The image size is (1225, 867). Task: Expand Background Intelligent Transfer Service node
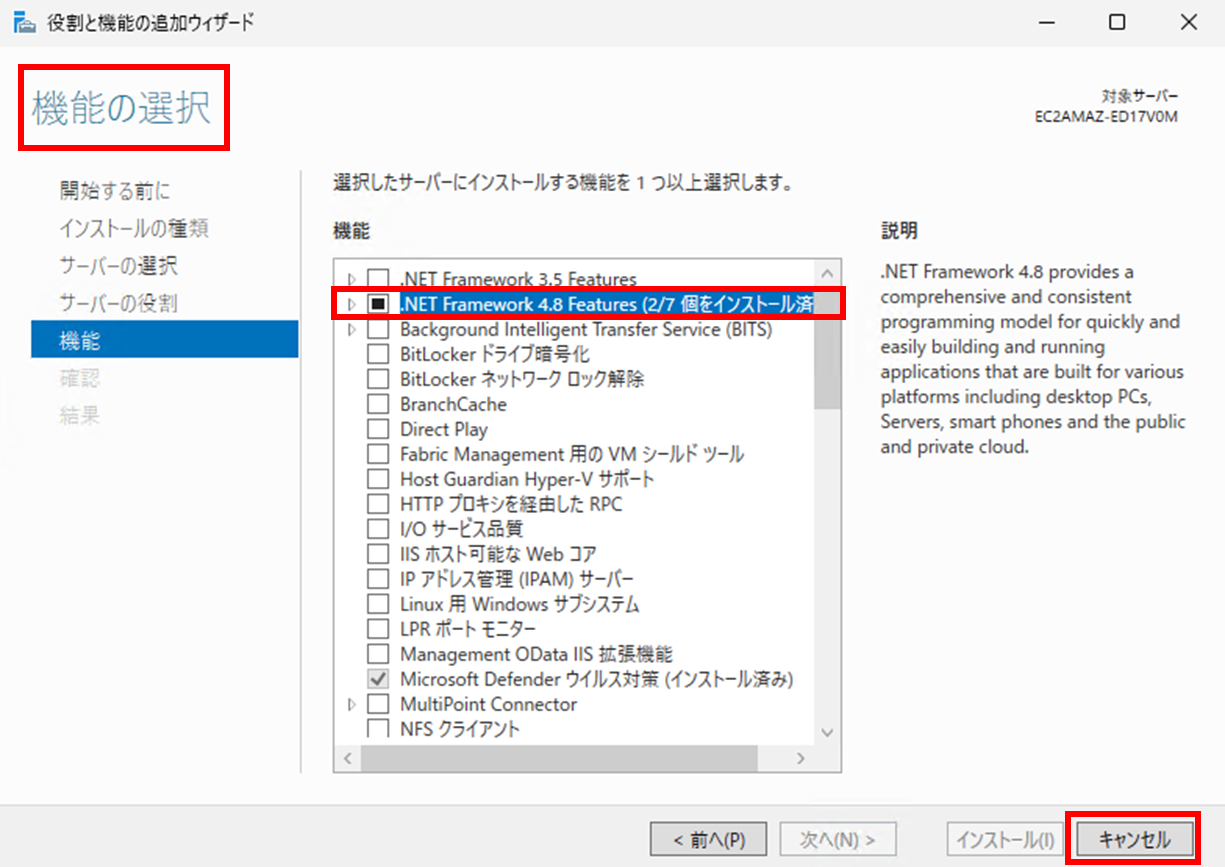(x=351, y=329)
